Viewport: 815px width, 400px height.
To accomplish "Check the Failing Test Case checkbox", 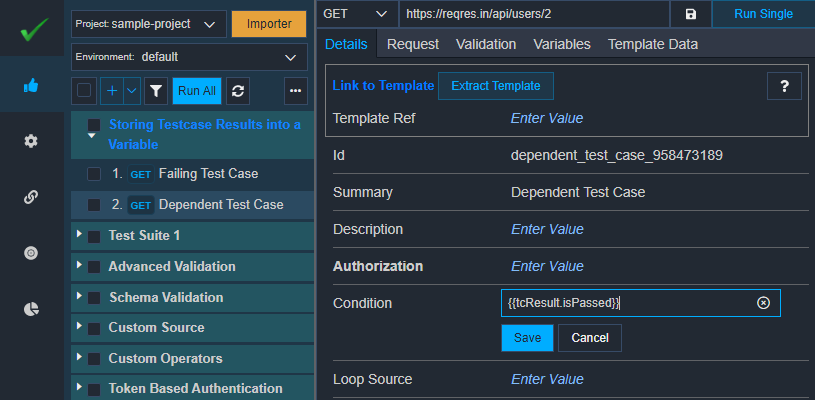I will [x=94, y=174].
